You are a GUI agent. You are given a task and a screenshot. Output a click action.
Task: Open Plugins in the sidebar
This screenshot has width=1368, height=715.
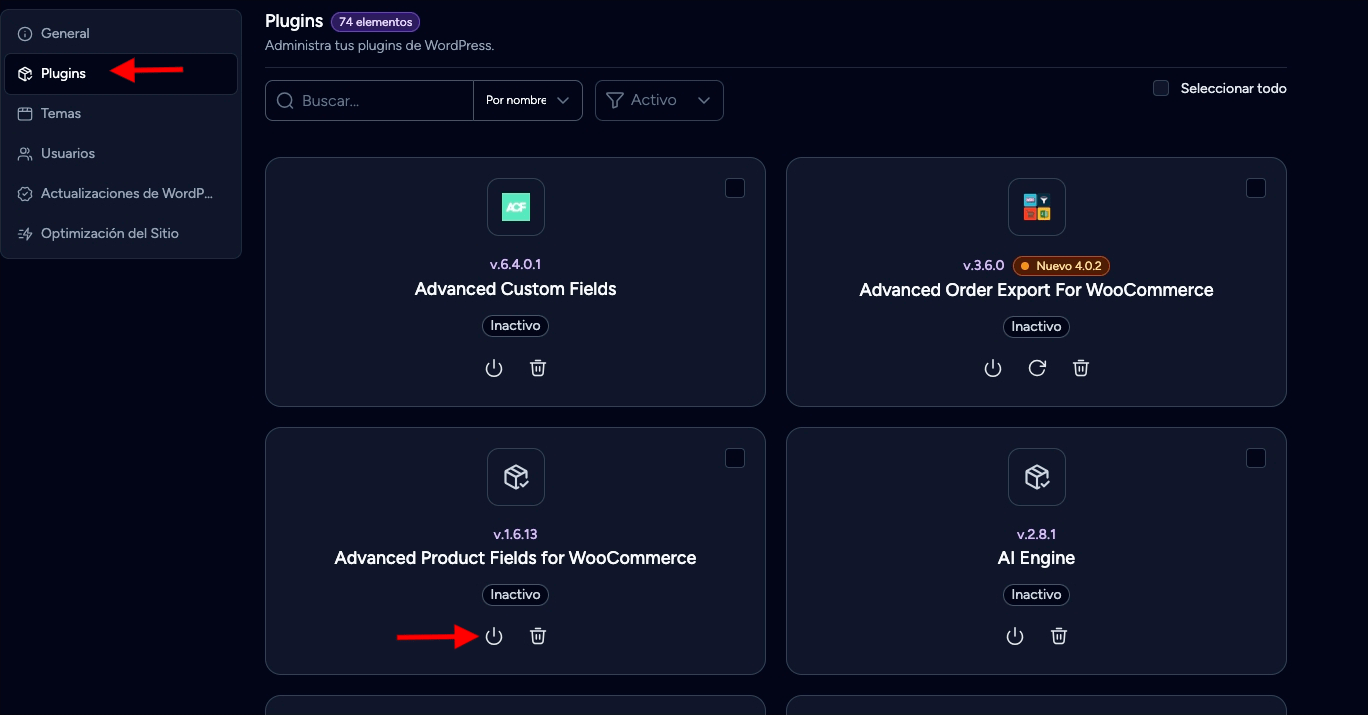[121, 74]
